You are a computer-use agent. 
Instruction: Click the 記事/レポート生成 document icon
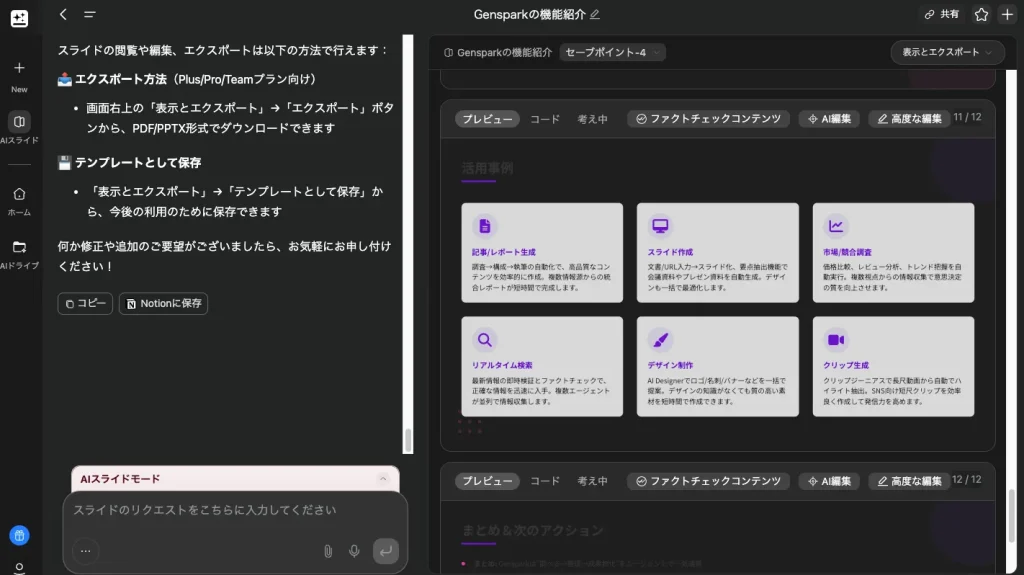(485, 226)
